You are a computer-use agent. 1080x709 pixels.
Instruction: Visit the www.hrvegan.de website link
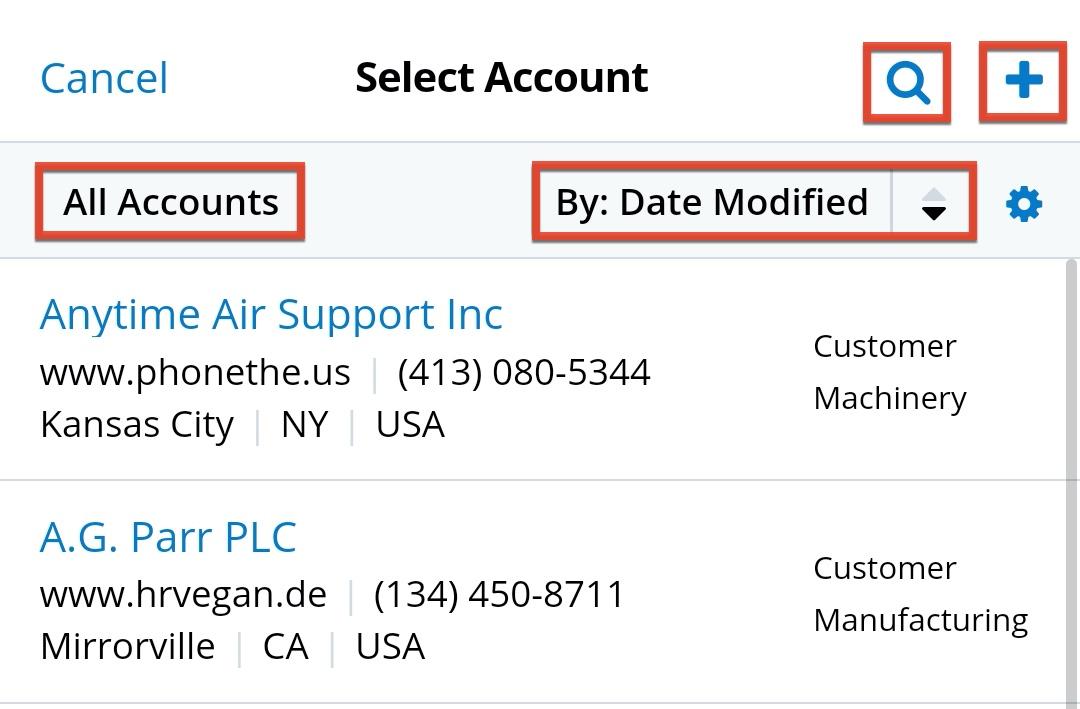click(x=182, y=593)
